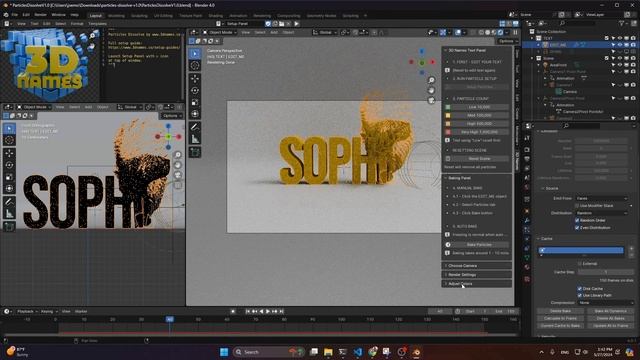
Task: Open Compression dropdown
Action: tap(606, 303)
